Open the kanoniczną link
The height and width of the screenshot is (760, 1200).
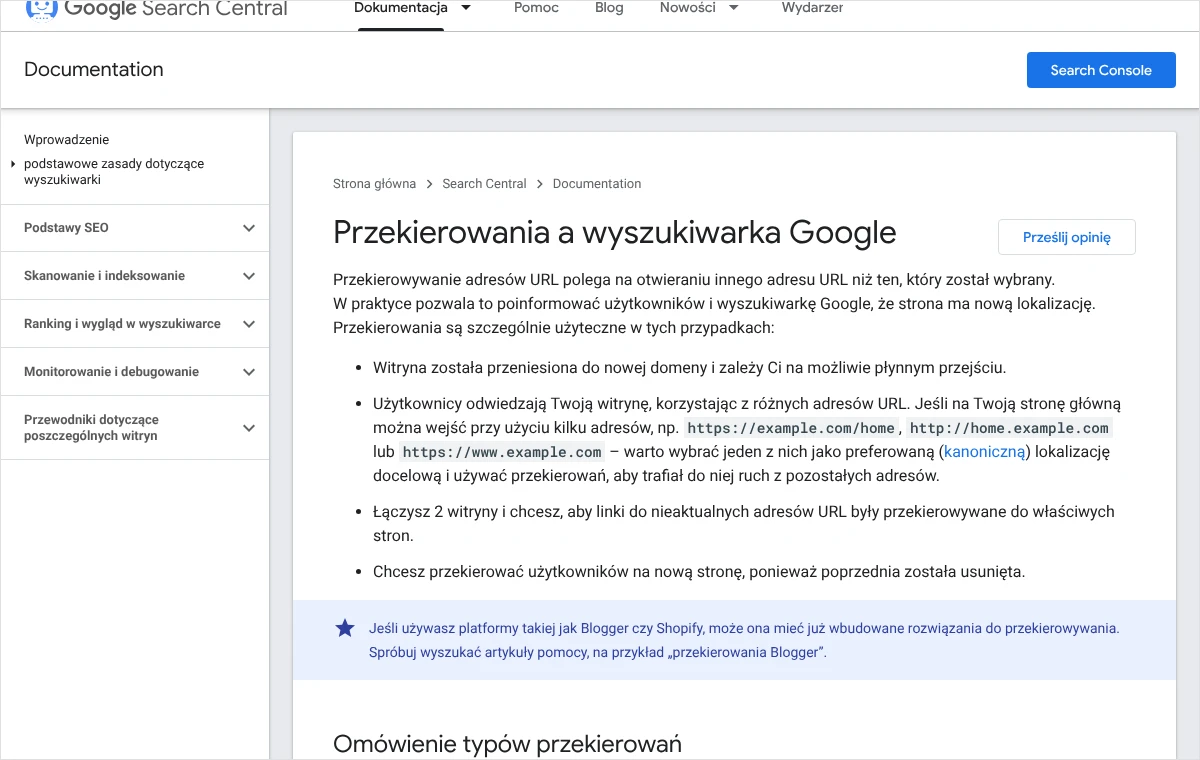(x=985, y=452)
